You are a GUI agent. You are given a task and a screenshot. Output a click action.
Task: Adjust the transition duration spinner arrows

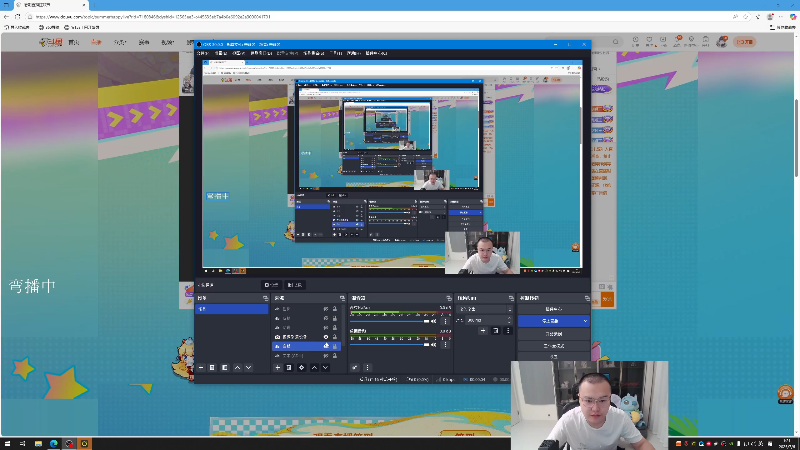(509, 320)
